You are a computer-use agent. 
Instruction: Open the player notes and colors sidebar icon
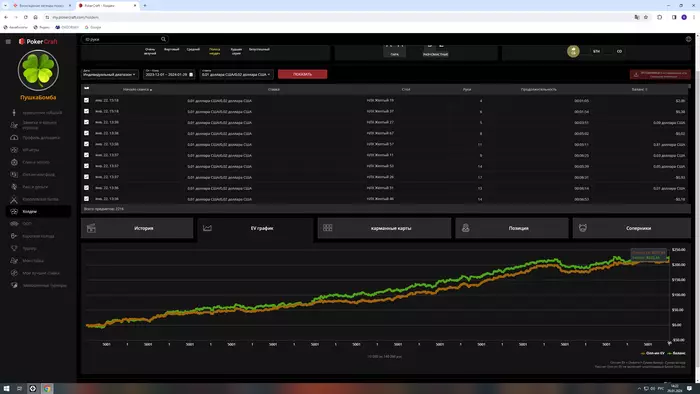click(14, 125)
